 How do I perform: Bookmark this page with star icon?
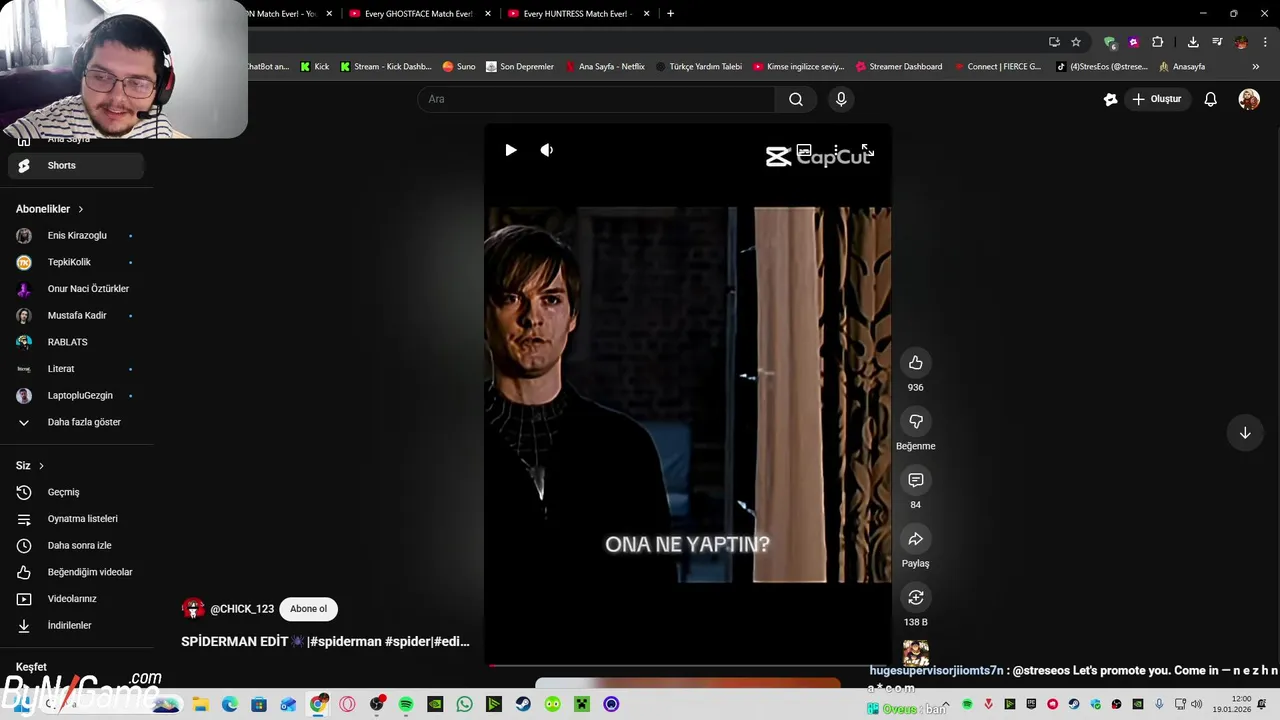(x=1076, y=42)
